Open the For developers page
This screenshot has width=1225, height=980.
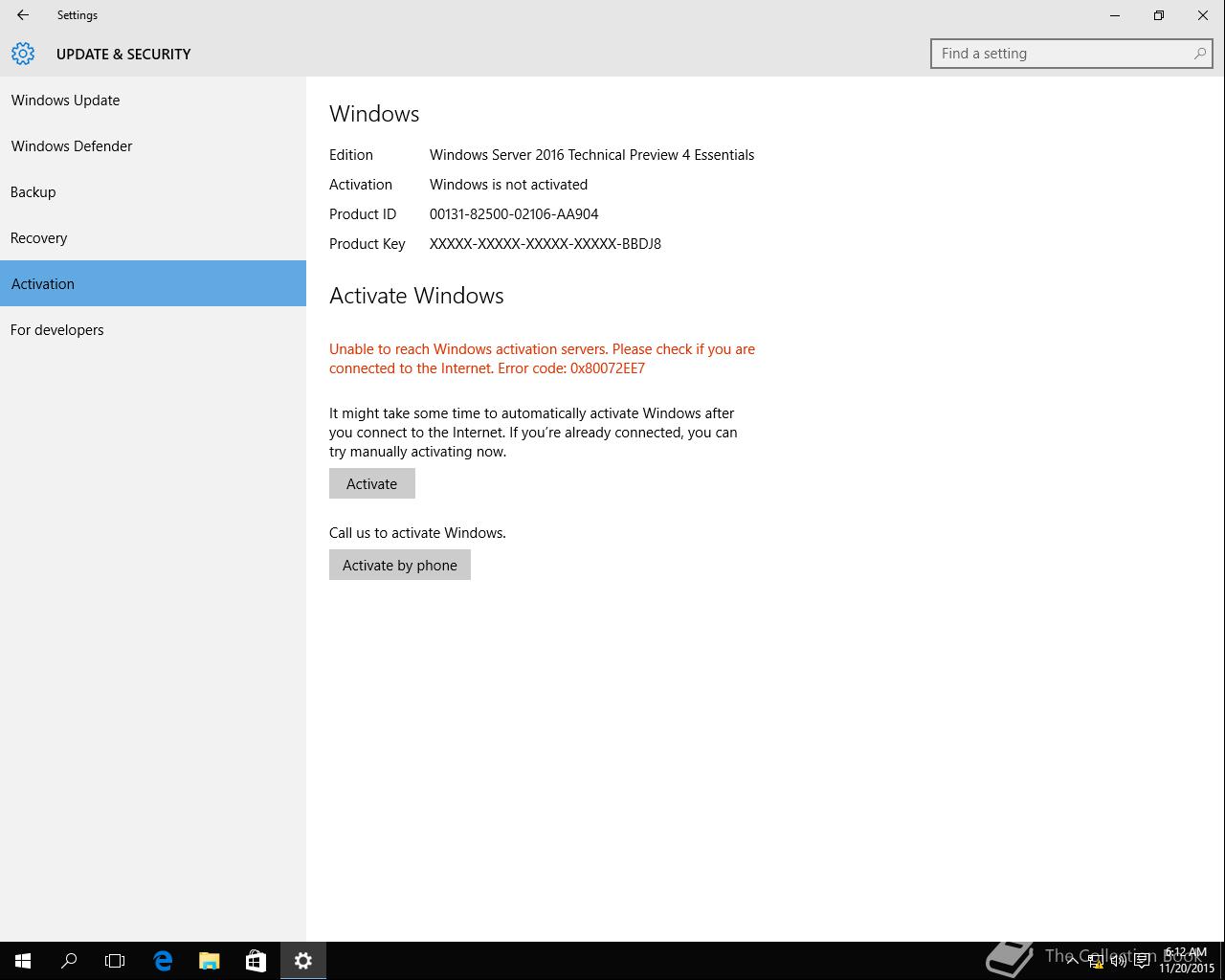click(x=153, y=329)
